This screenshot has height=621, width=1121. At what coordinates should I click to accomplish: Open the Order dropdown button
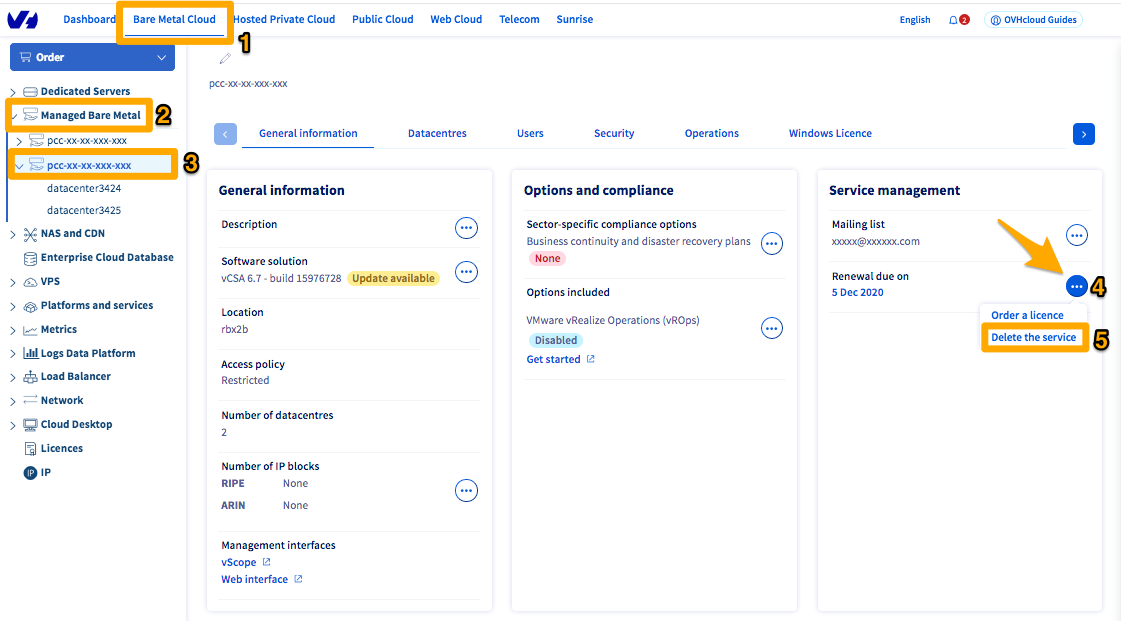[92, 58]
